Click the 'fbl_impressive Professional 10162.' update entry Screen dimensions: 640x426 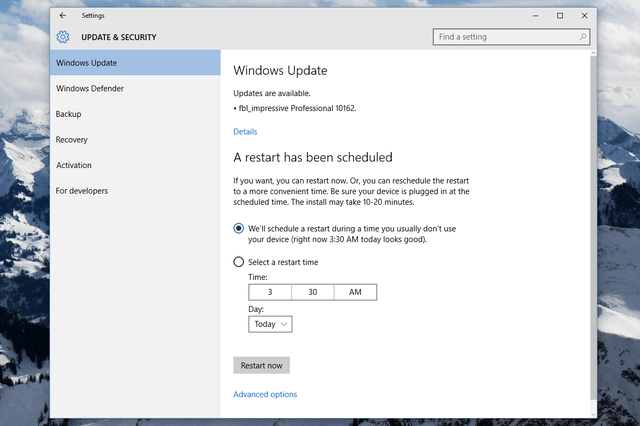295,108
